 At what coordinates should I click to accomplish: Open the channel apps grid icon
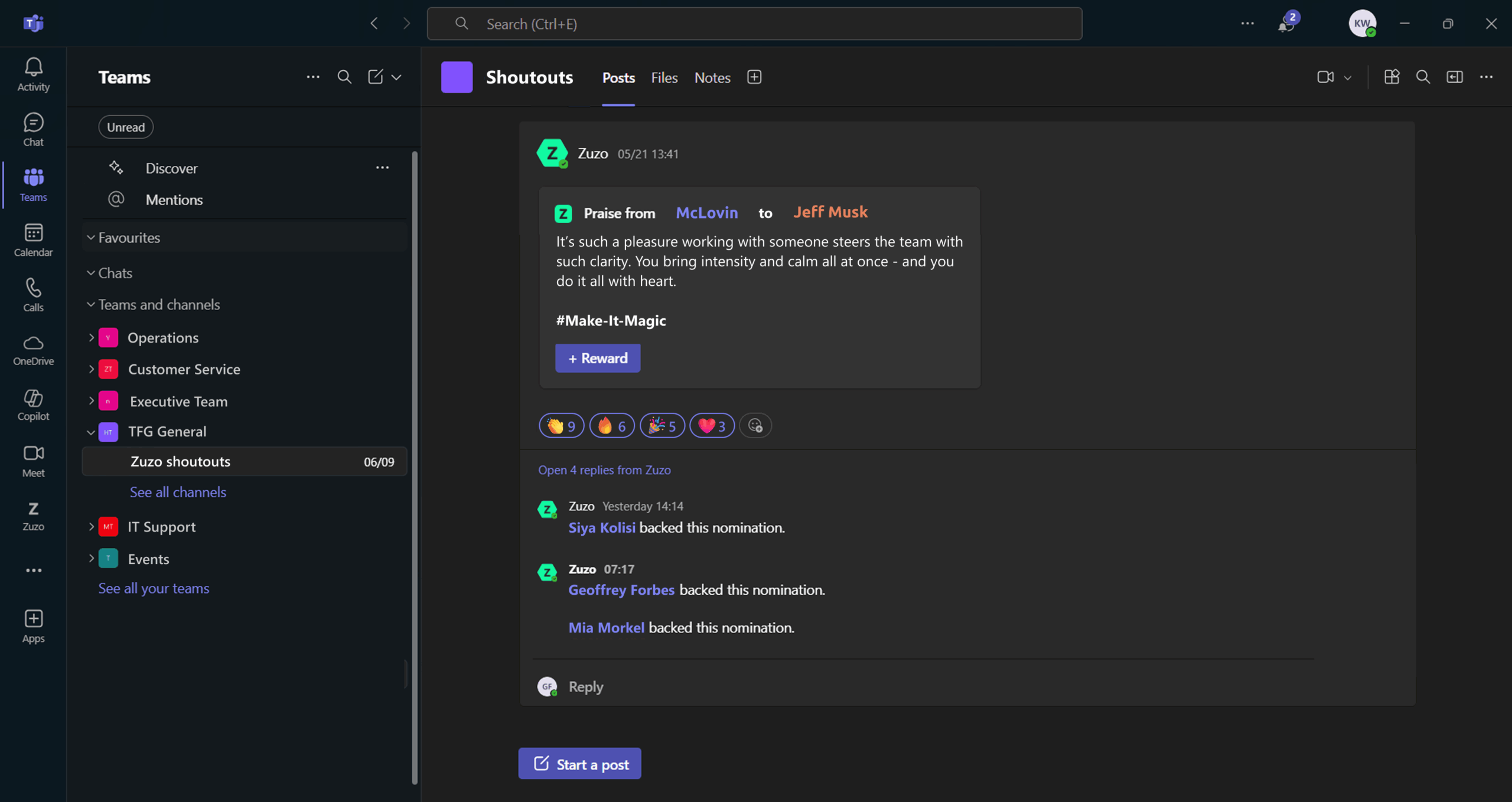point(1392,77)
